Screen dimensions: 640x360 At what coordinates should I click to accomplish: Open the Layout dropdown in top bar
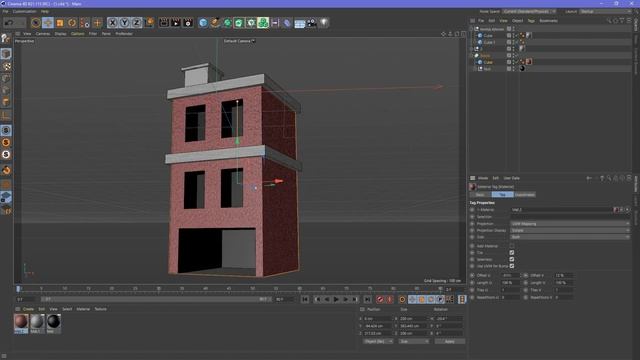coord(604,11)
